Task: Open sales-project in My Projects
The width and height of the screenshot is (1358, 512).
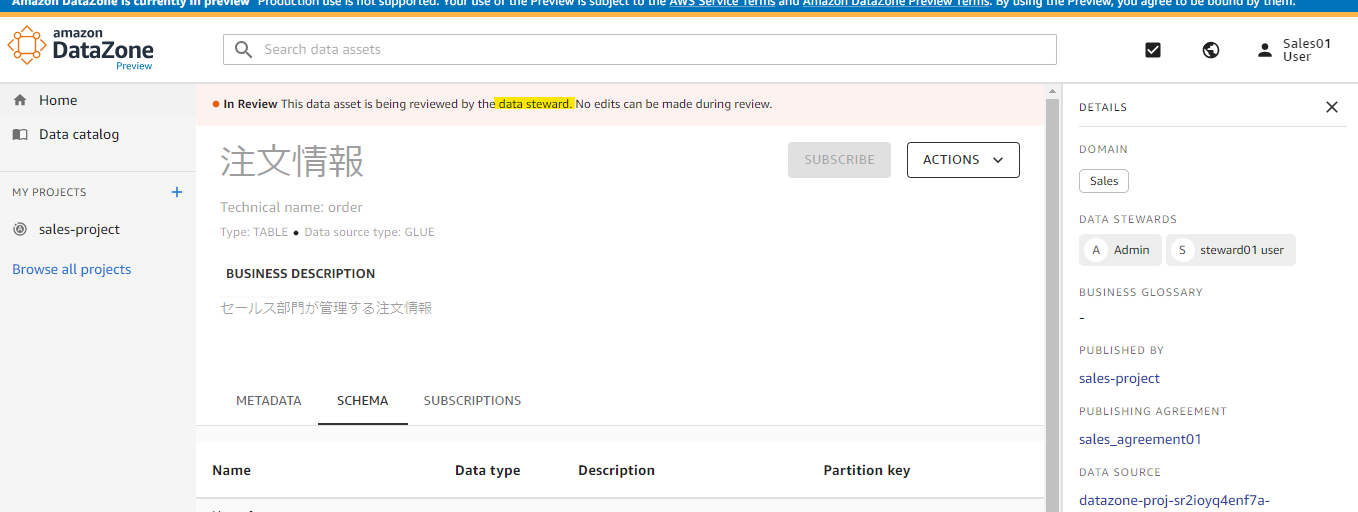Action: tap(79, 229)
